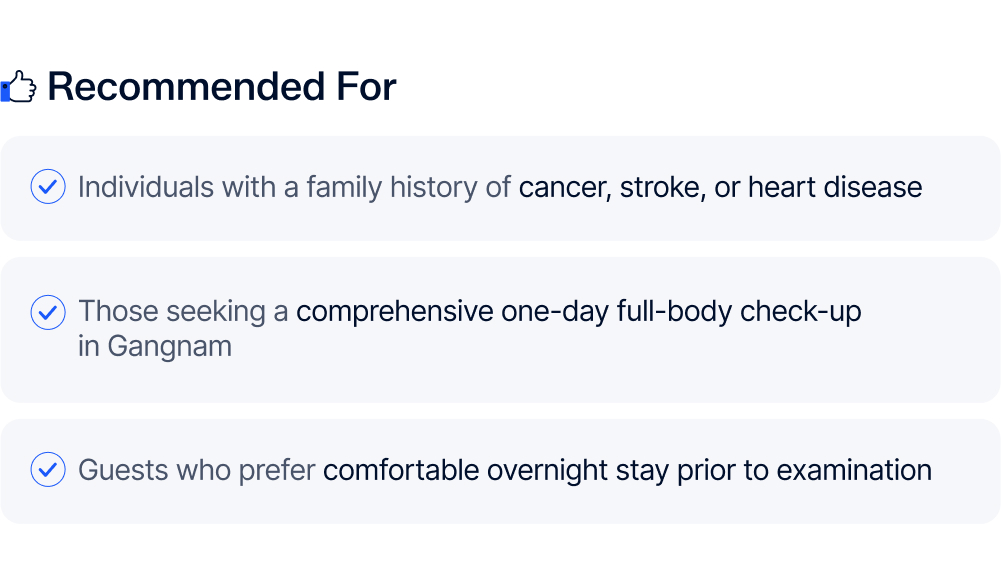Screen dimensions: 1001x584
Task: Click the "in Gangnam" text line
Action: tap(155, 346)
